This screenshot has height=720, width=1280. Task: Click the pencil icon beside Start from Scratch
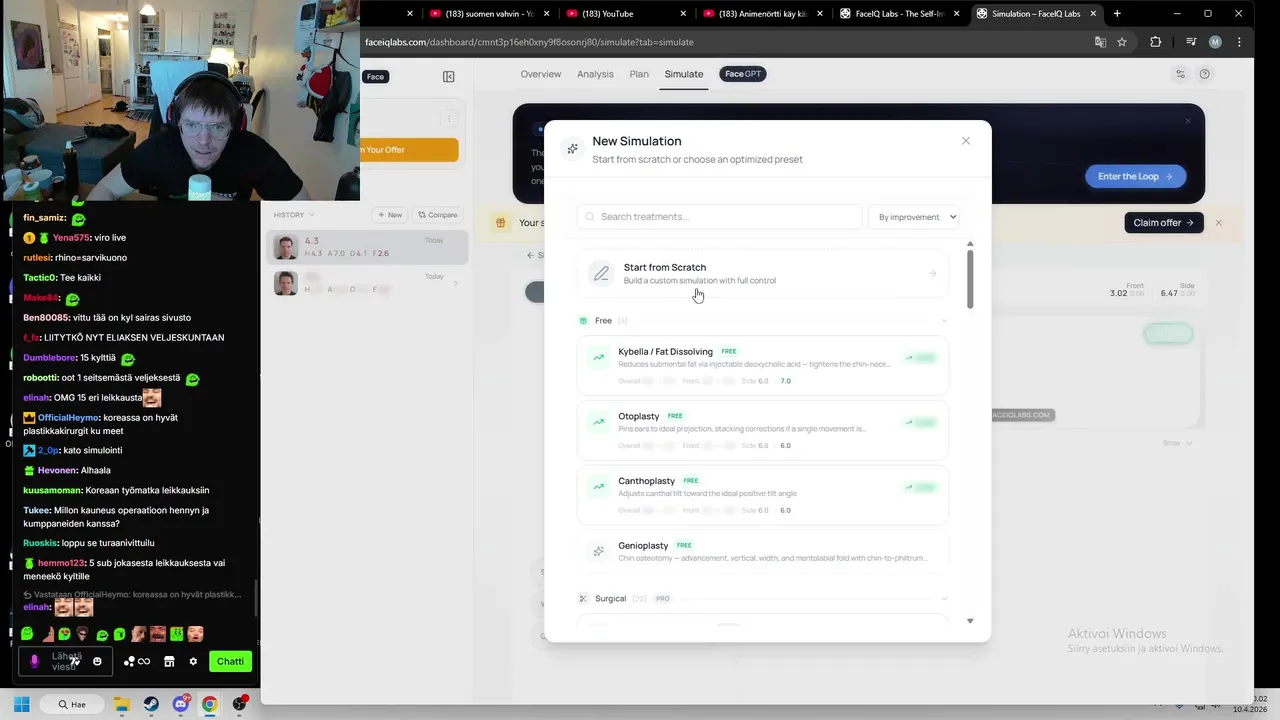[x=601, y=273]
